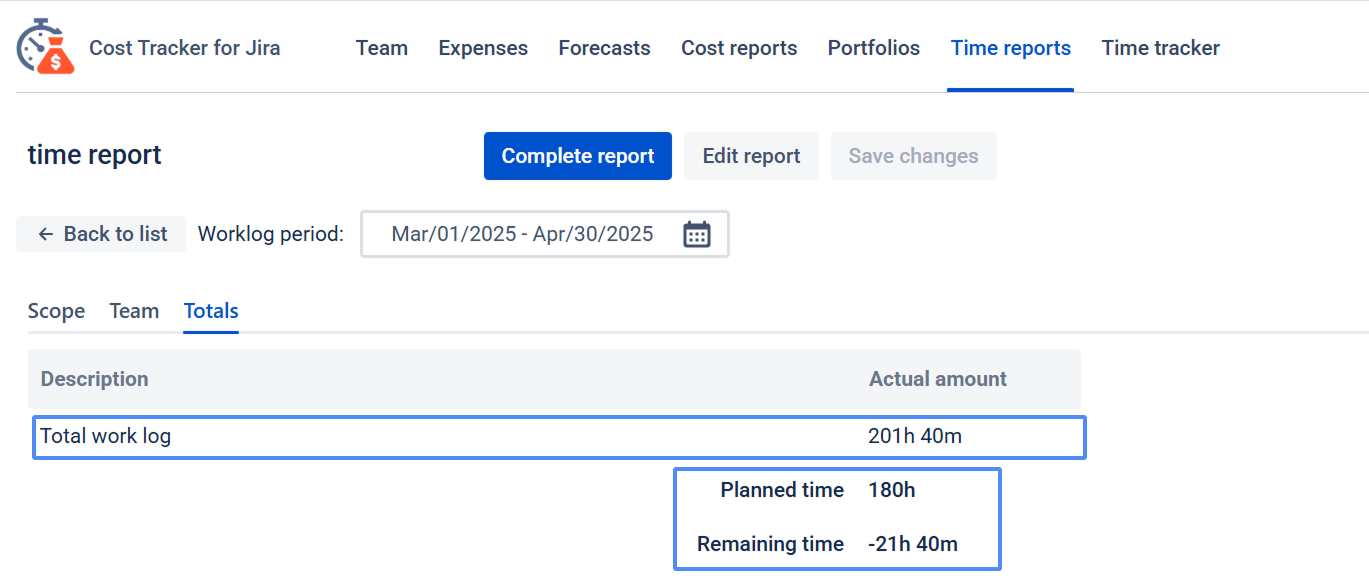Viewport: 1369px width, 585px height.
Task: Navigate to the Expenses section
Action: (x=483, y=48)
